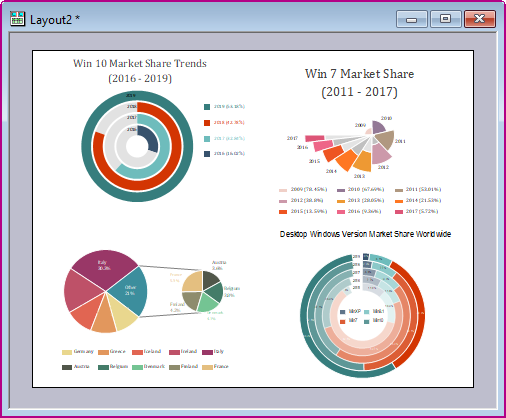Close the Layout2 window
Image resolution: width=506 pixels, height=418 pixels.
(480, 19)
